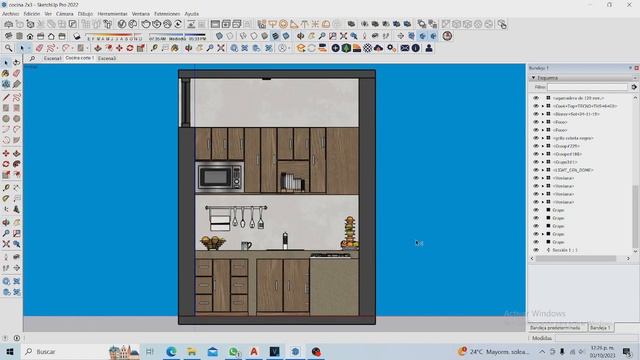Expand the Blanco+Sub component node
The image size is (640, 360).
[x=543, y=114]
